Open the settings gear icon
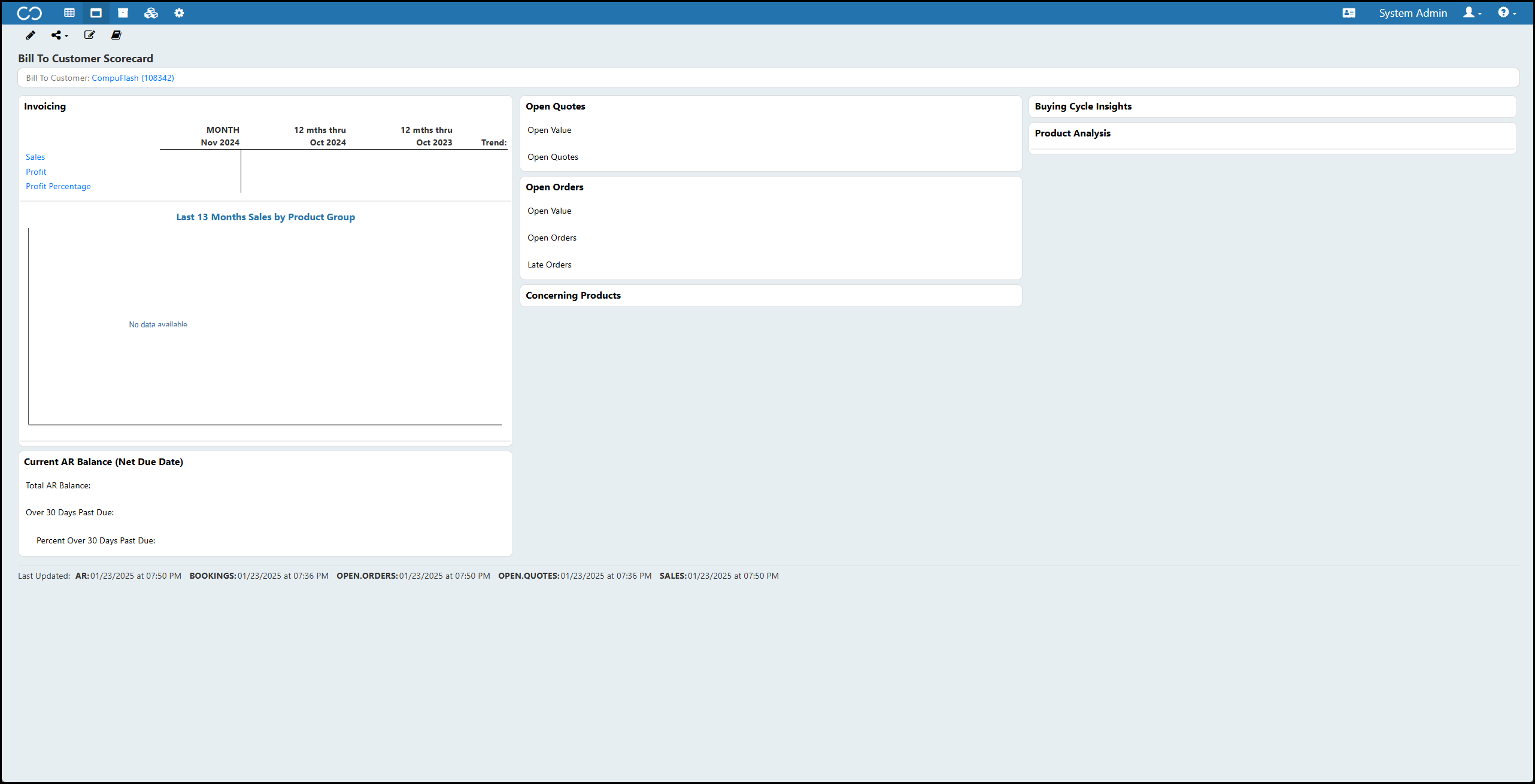 (x=179, y=13)
